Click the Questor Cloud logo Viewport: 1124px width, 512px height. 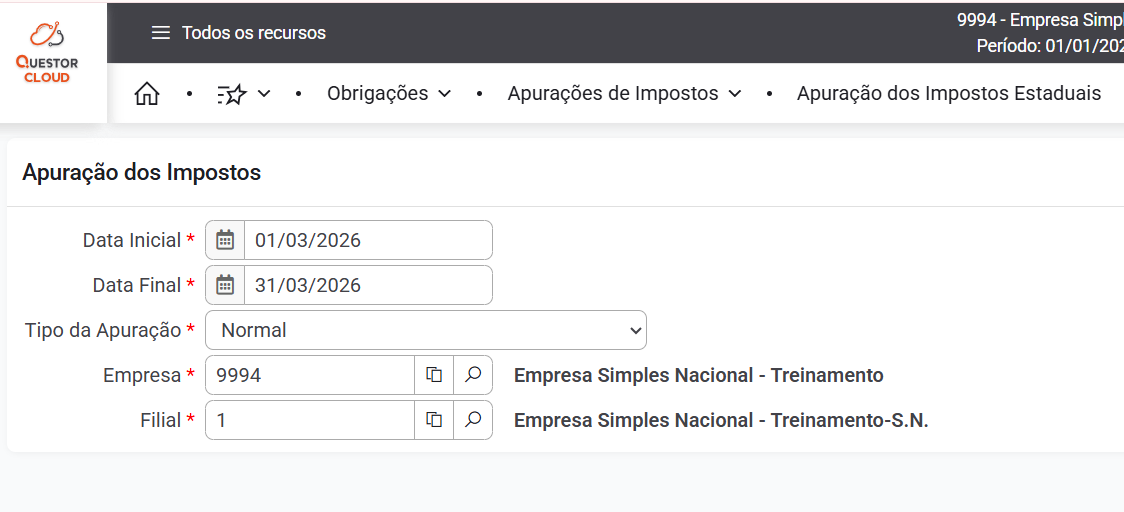[47, 52]
